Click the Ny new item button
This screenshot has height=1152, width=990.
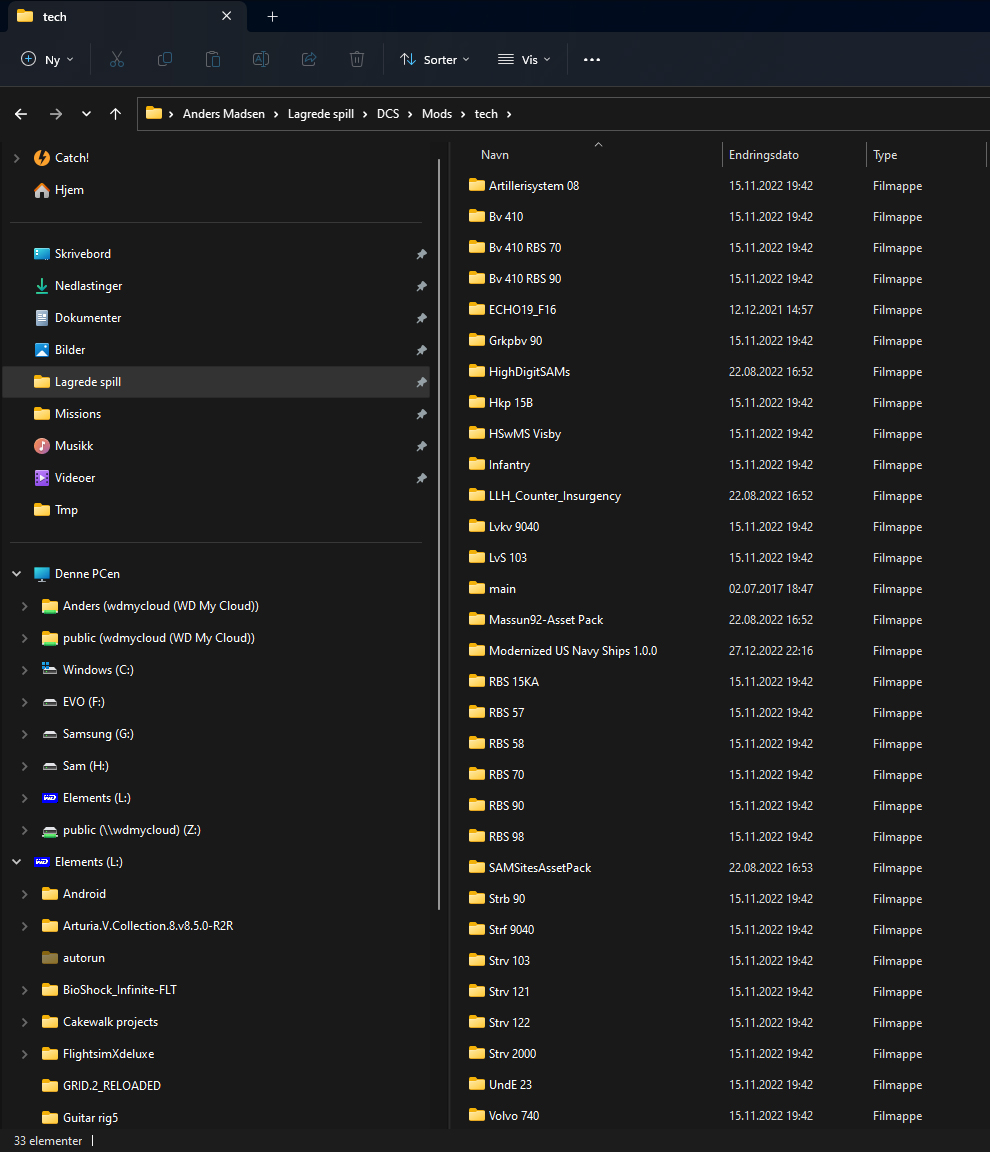pos(48,60)
